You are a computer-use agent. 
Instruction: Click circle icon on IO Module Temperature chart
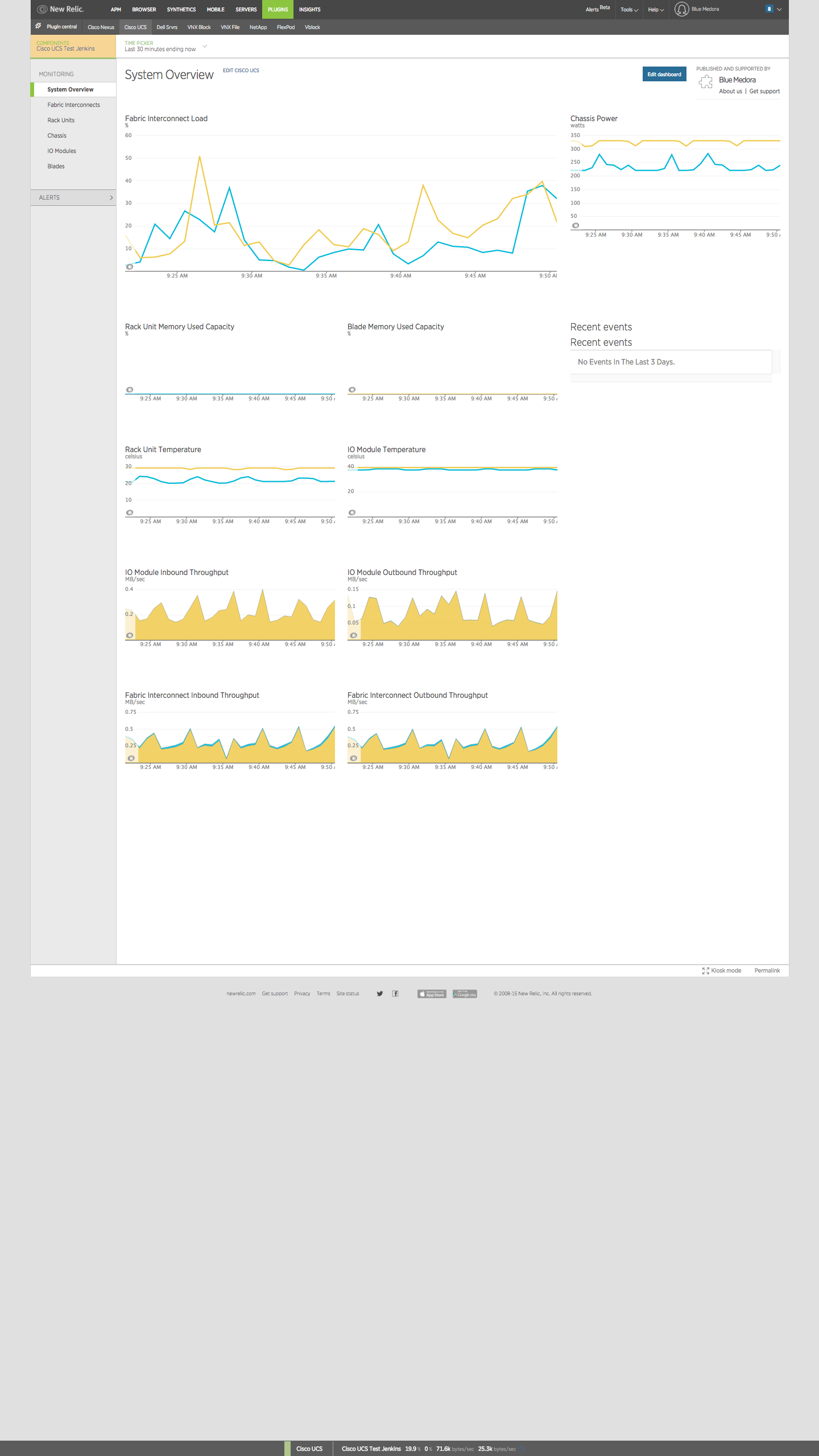tap(352, 512)
